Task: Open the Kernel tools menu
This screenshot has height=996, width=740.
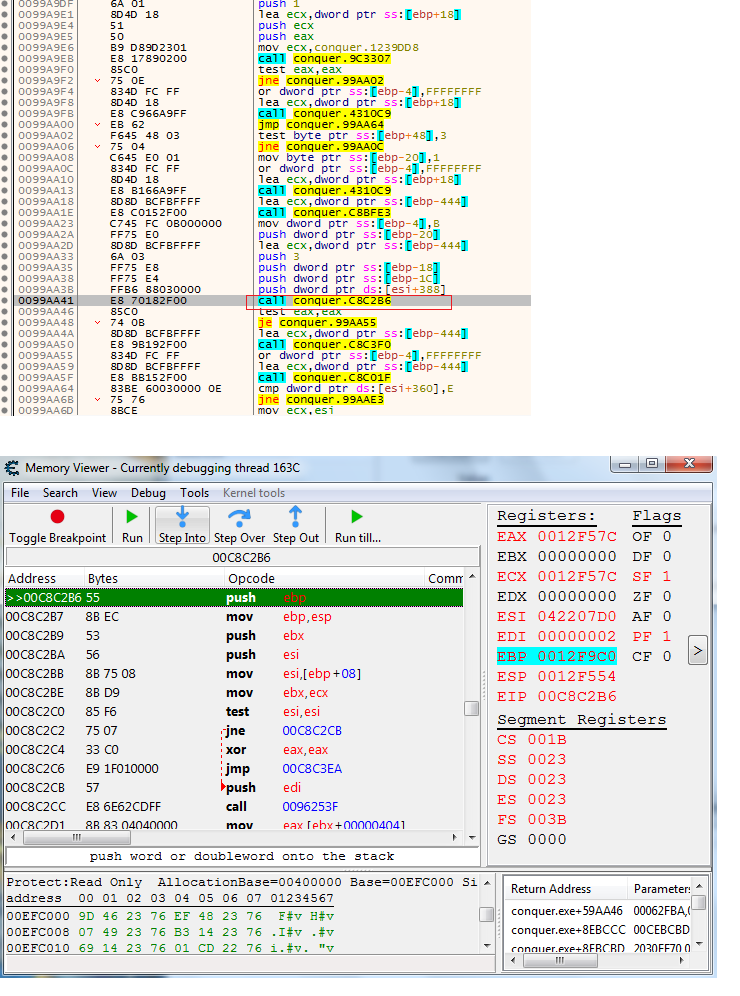Action: pos(254,493)
